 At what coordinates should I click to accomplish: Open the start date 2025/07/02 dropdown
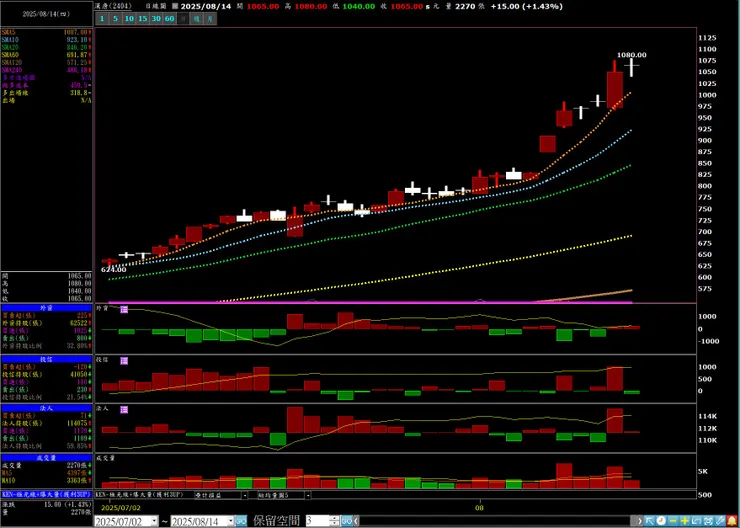click(154, 521)
